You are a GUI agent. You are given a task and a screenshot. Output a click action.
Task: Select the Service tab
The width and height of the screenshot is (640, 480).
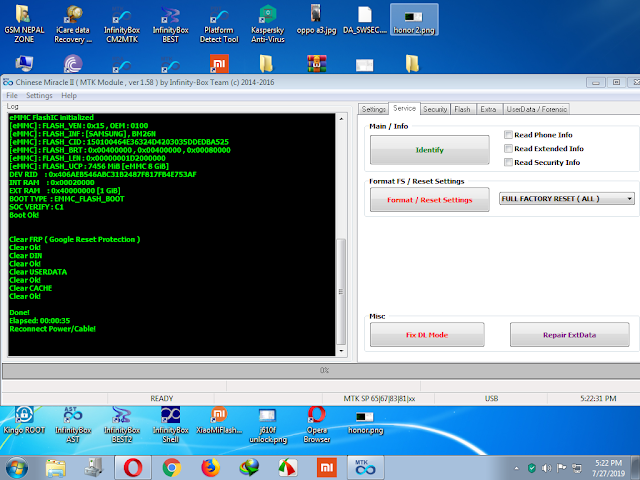point(404,109)
